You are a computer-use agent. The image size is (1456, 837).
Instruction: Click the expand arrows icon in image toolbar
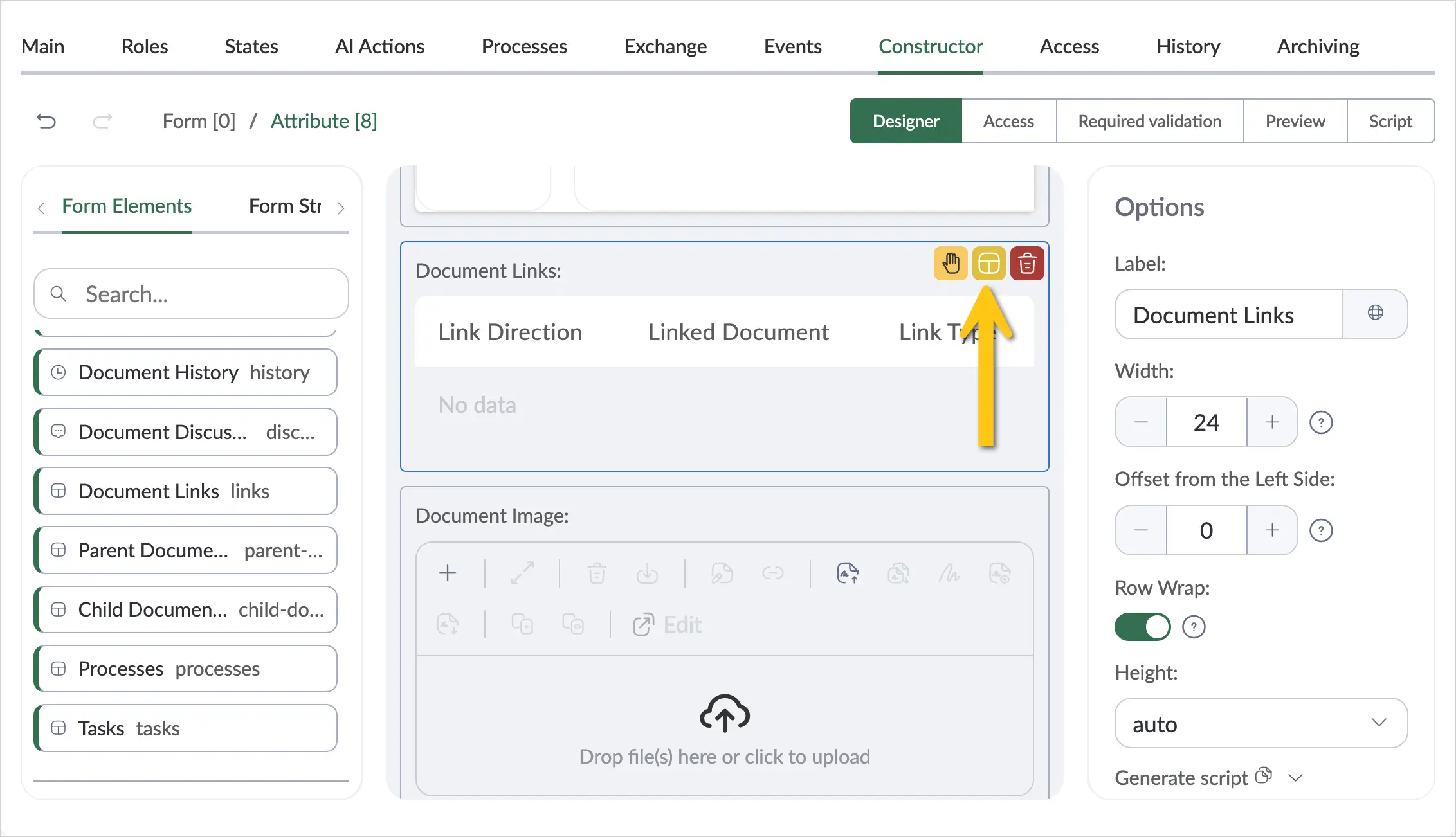coord(522,573)
